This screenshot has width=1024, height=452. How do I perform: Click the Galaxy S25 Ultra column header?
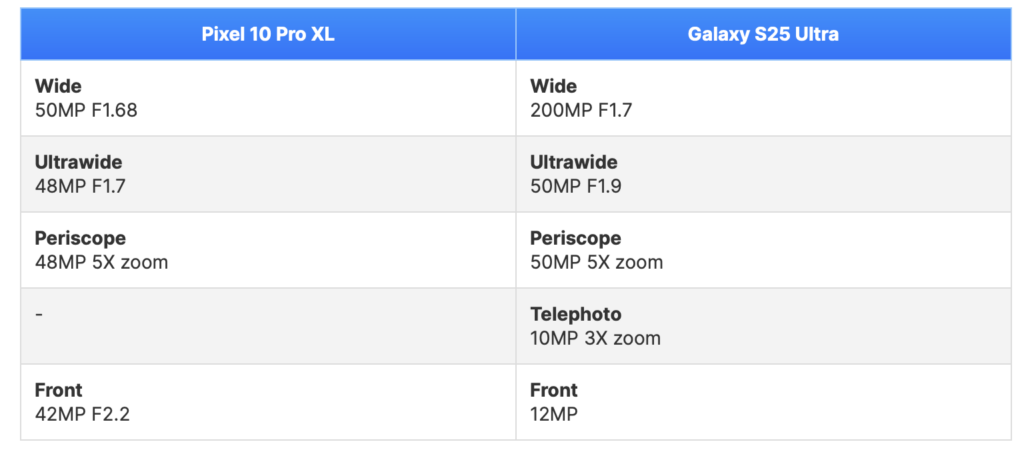[763, 35]
